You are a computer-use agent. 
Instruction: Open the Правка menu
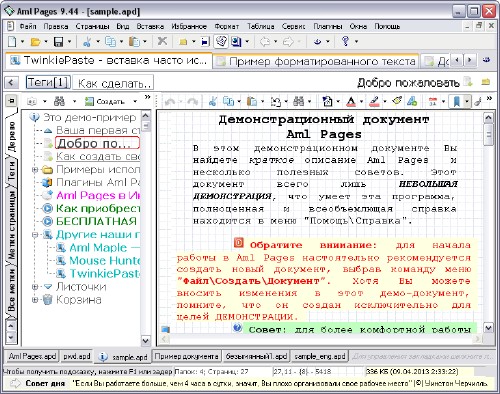[x=56, y=26]
